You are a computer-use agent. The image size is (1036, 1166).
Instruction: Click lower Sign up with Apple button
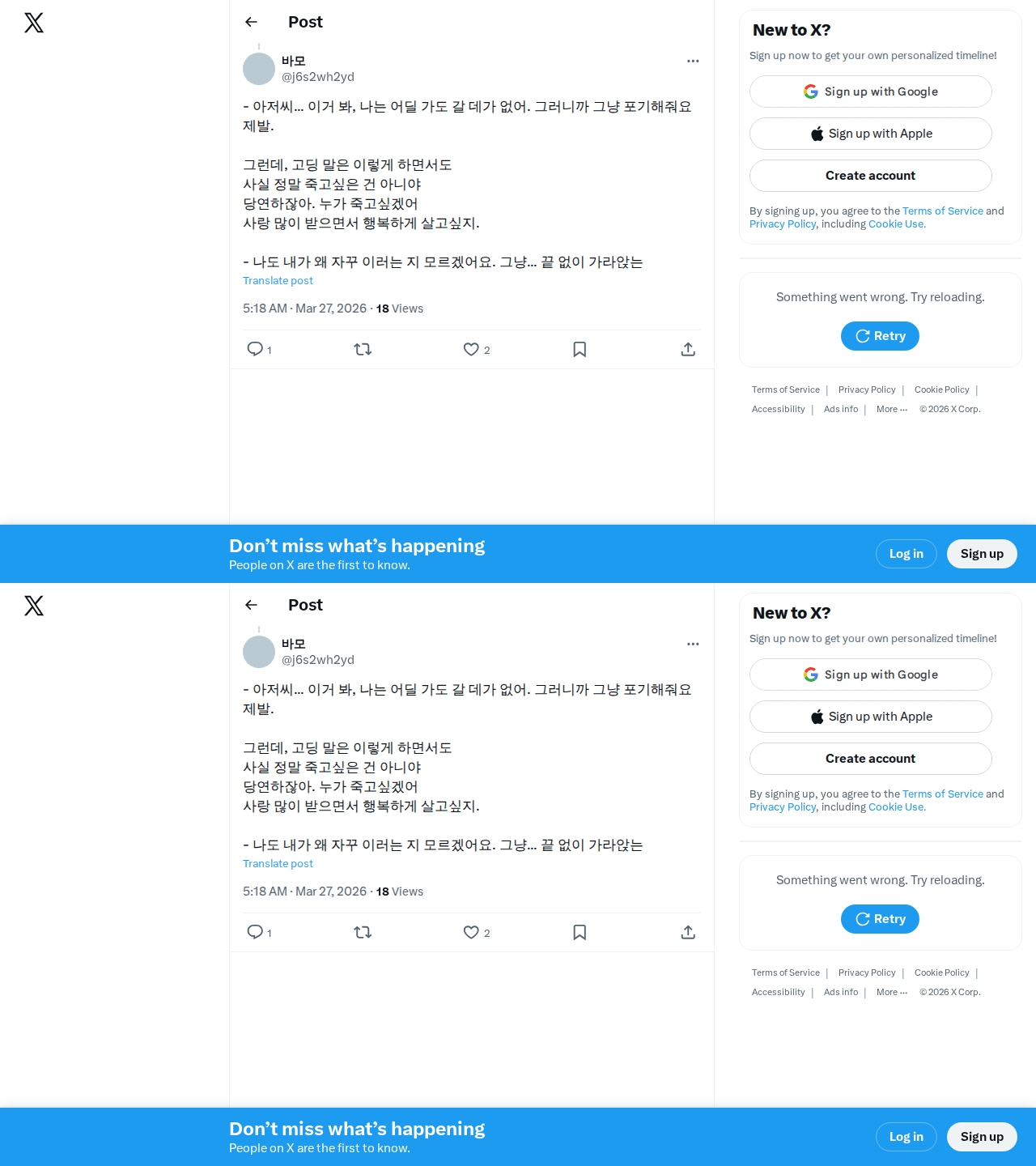point(871,717)
